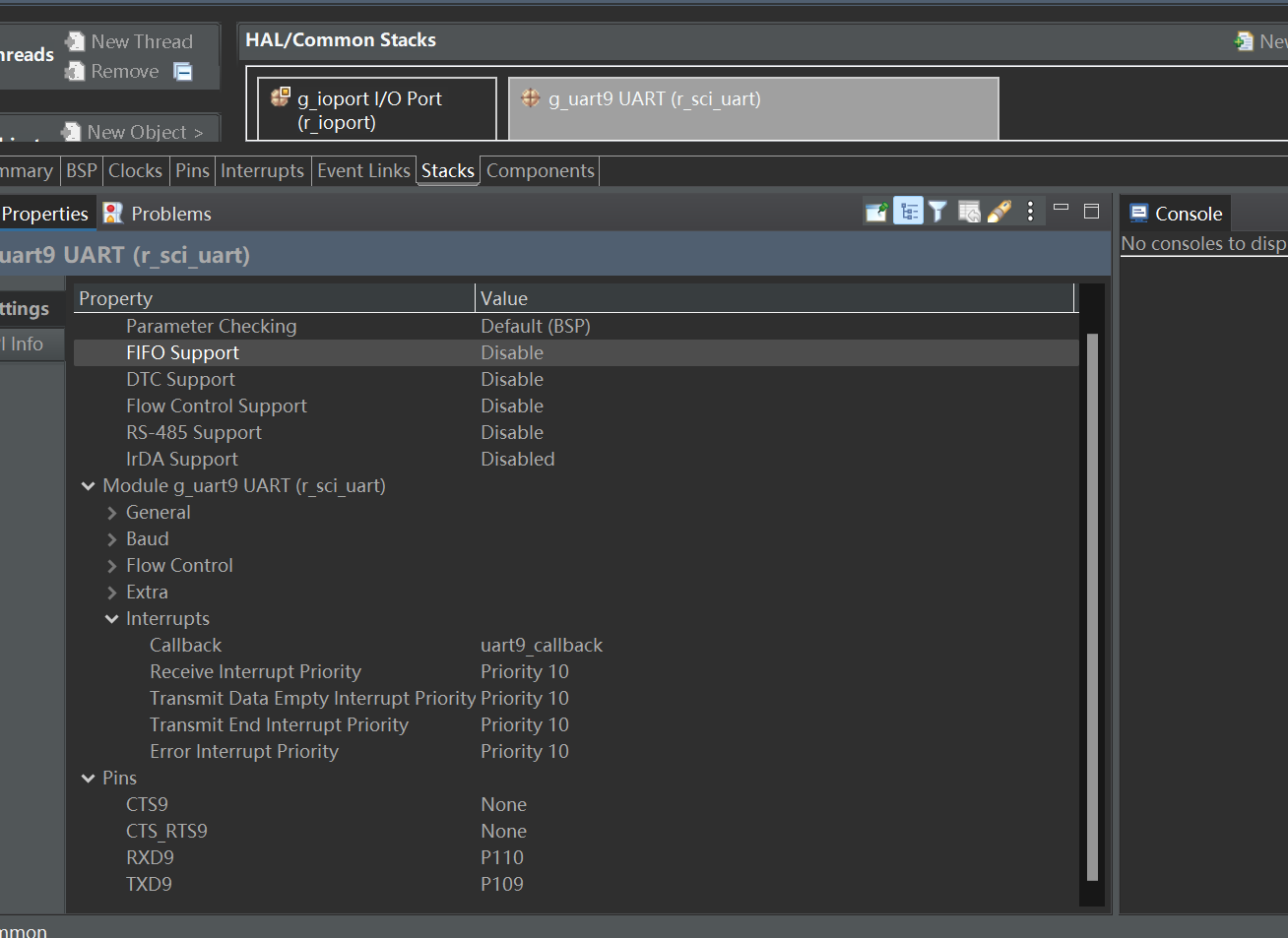The width and height of the screenshot is (1288, 938).
Task: Collapse the Pins section
Action: pyautogui.click(x=88, y=779)
